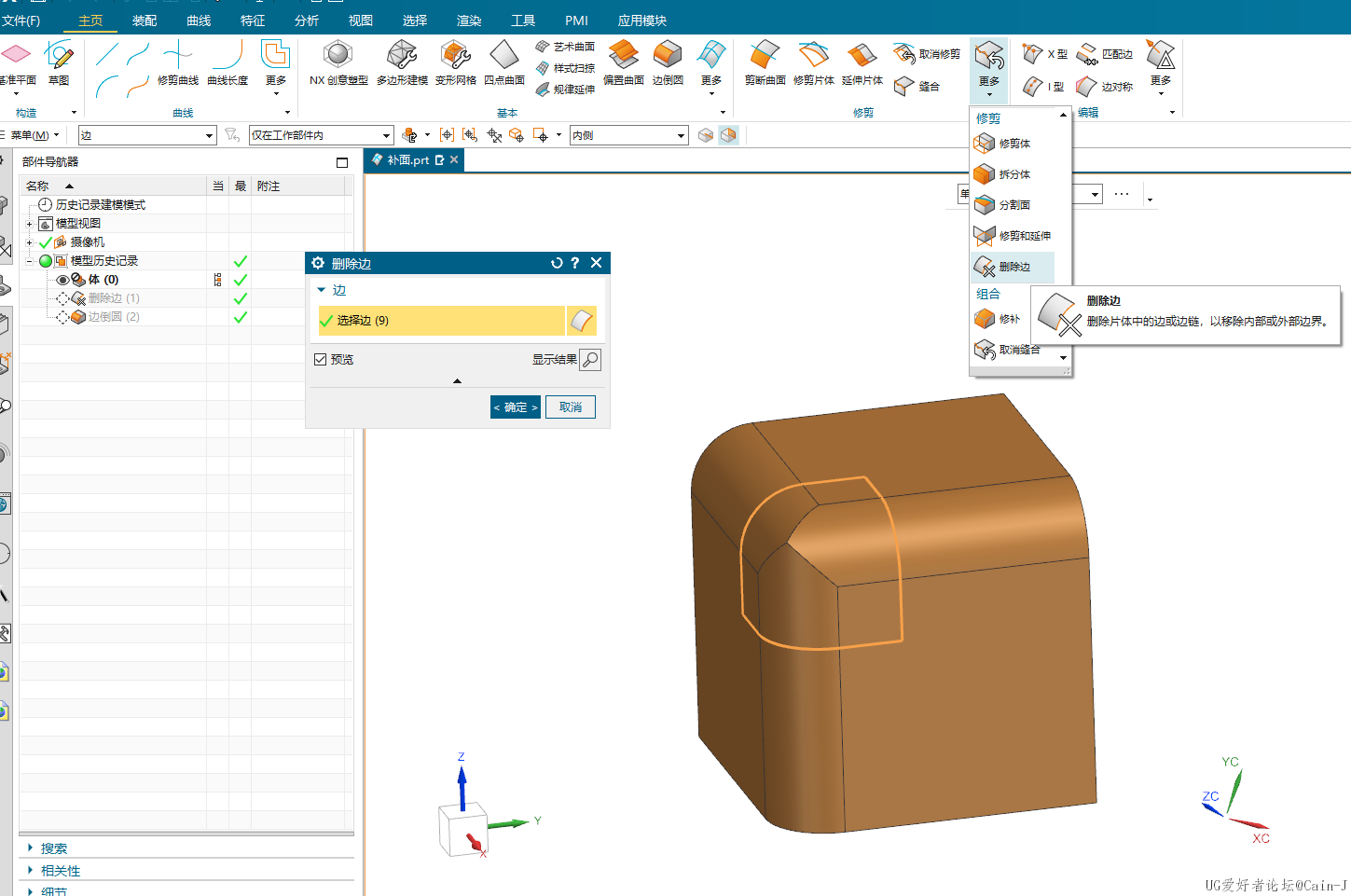
Task: Toggle visibility of 体 (0) node
Action: tap(63, 280)
